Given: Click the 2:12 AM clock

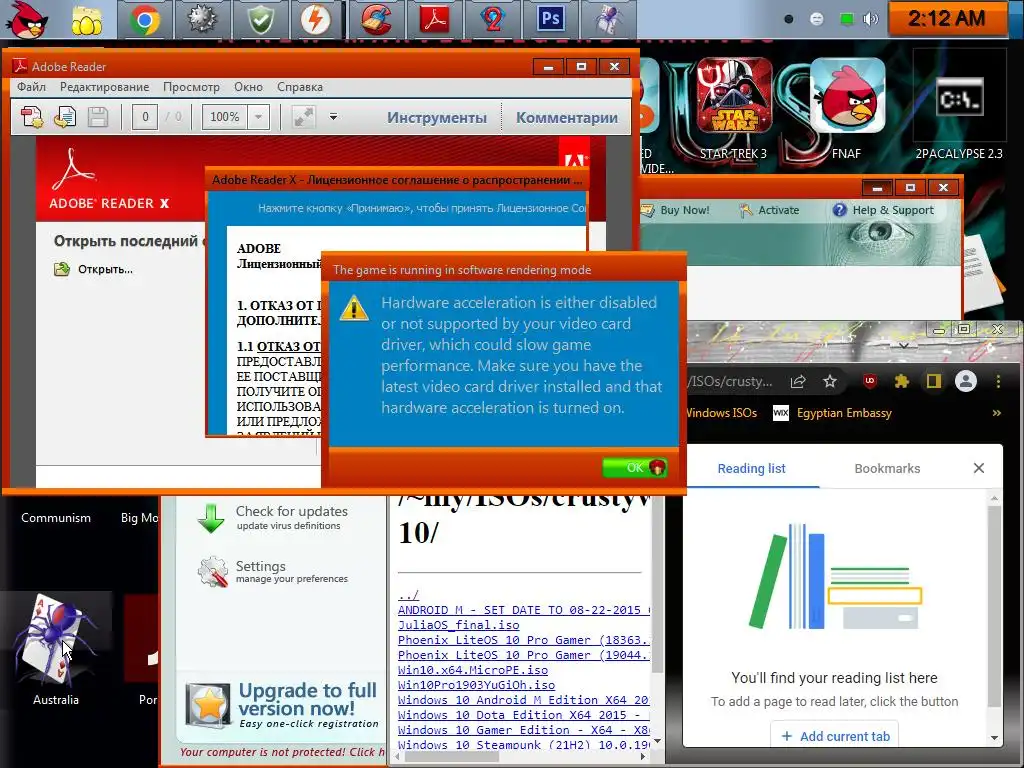Looking at the screenshot, I should click(x=946, y=18).
